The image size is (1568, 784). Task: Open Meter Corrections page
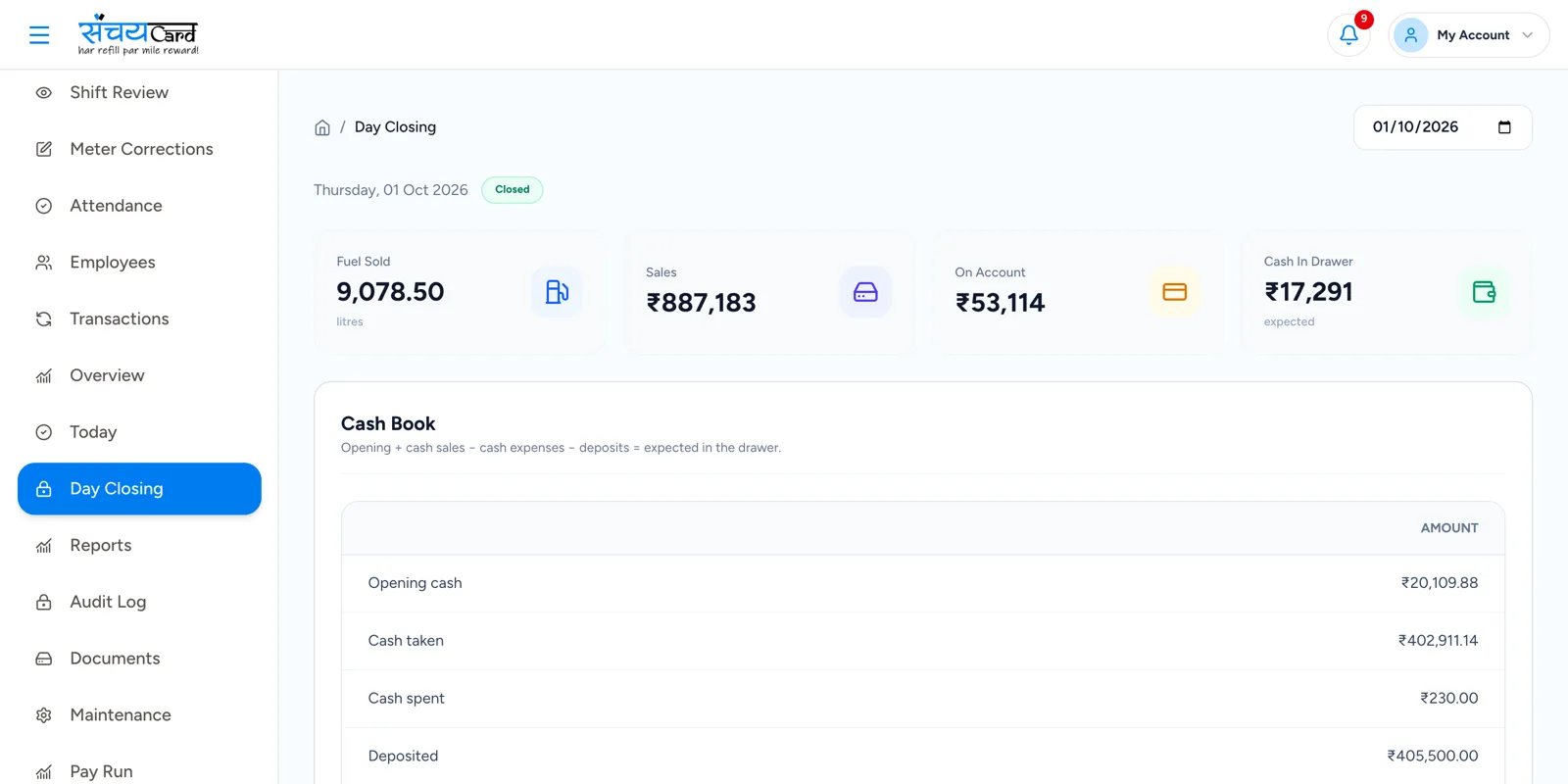click(x=139, y=149)
